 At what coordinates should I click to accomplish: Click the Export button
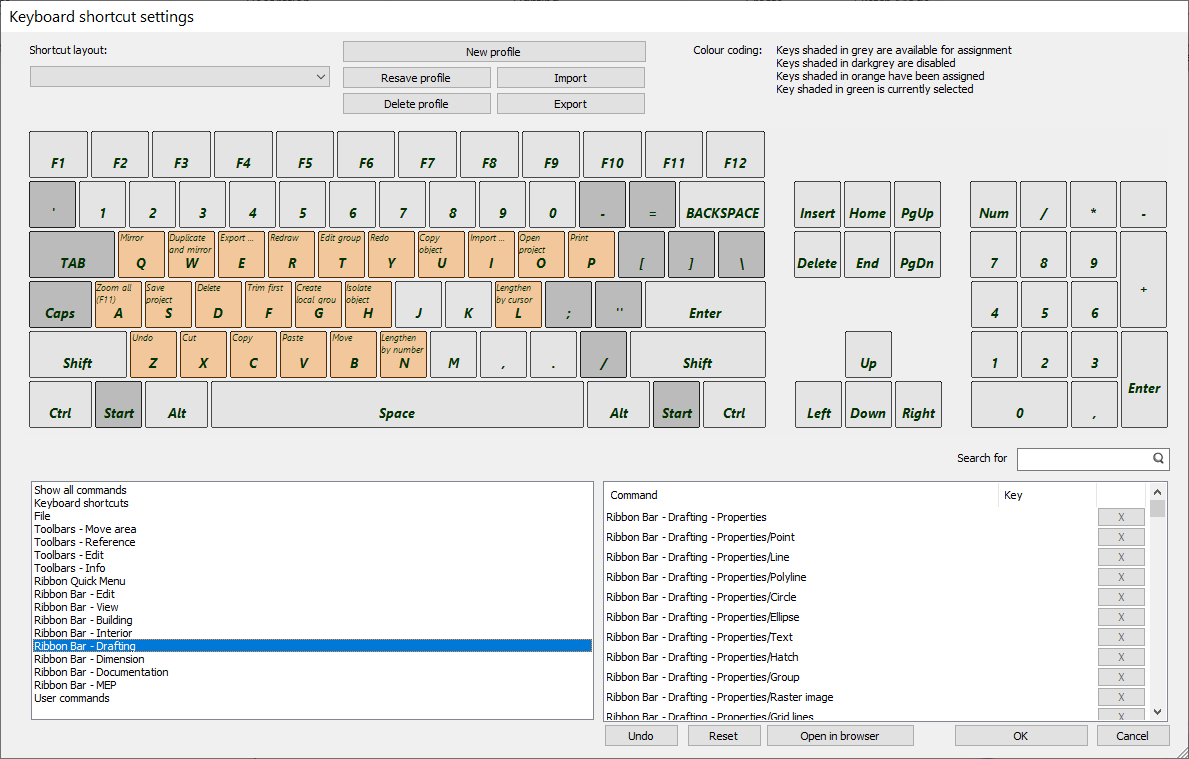570,104
